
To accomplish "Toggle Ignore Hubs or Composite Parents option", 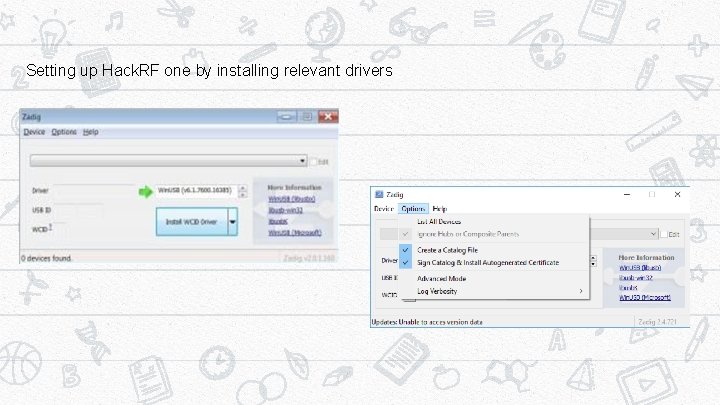I will tap(494, 234).
